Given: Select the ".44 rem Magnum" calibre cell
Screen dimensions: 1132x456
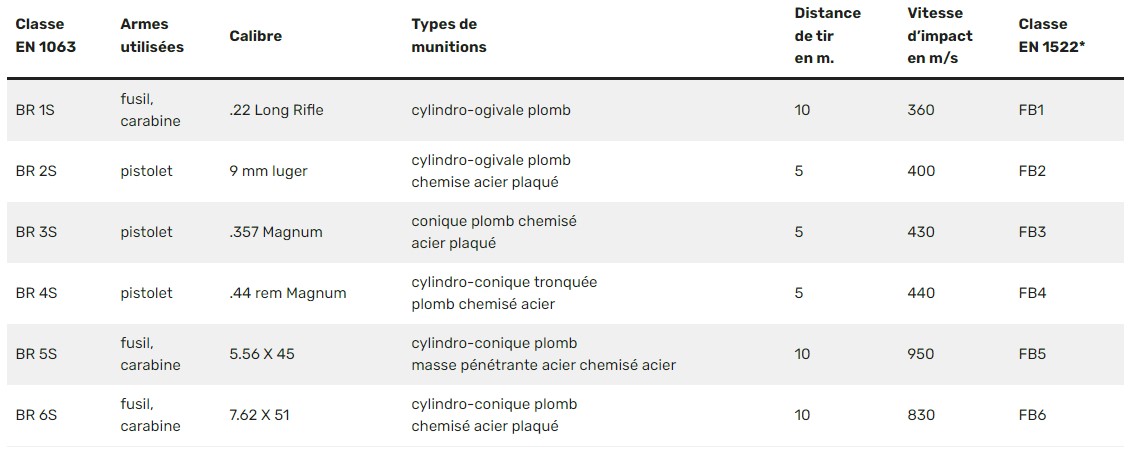Looking at the screenshot, I should (x=287, y=293).
